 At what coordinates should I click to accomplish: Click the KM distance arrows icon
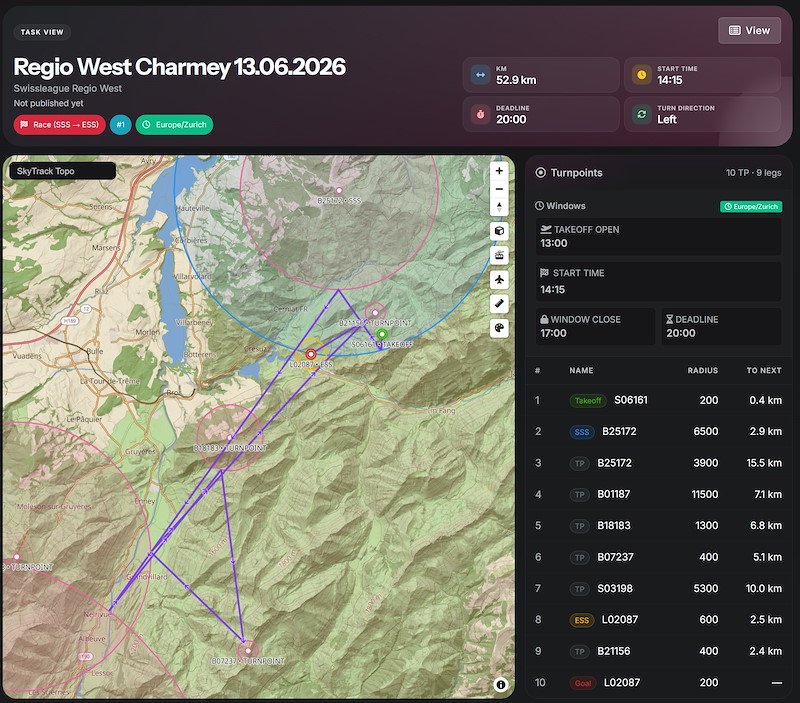click(x=480, y=75)
